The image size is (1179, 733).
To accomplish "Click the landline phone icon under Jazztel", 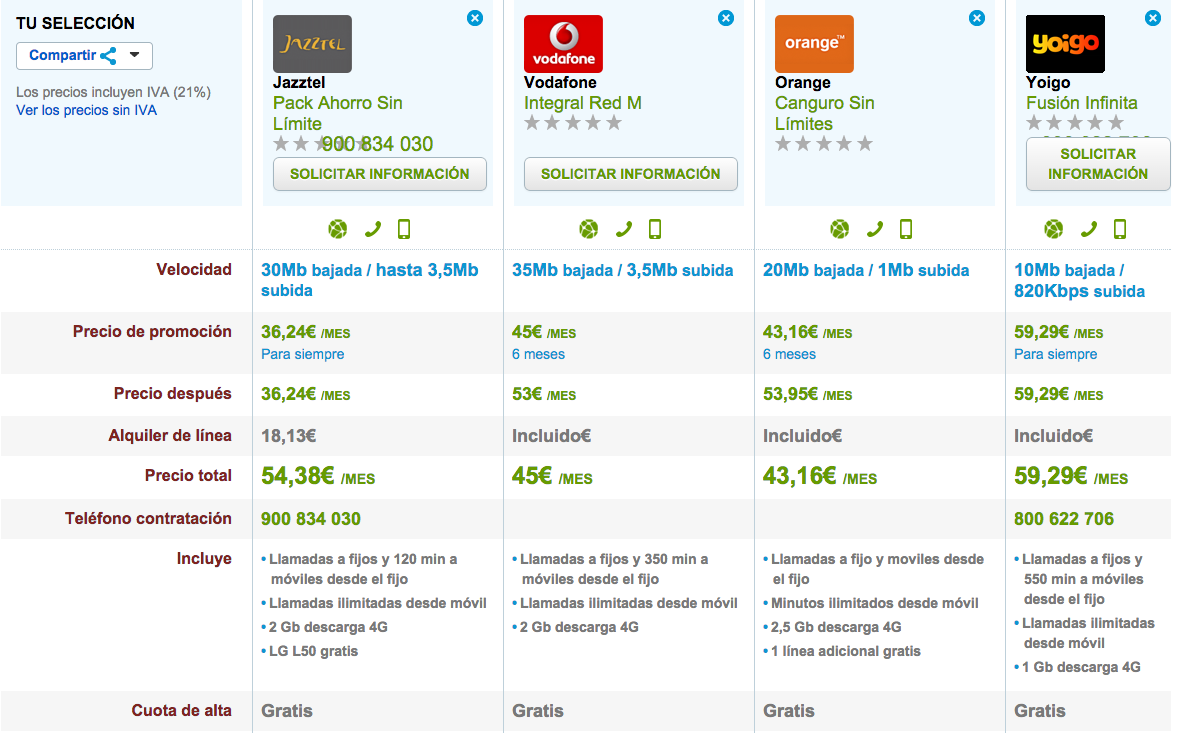I will coord(373,229).
